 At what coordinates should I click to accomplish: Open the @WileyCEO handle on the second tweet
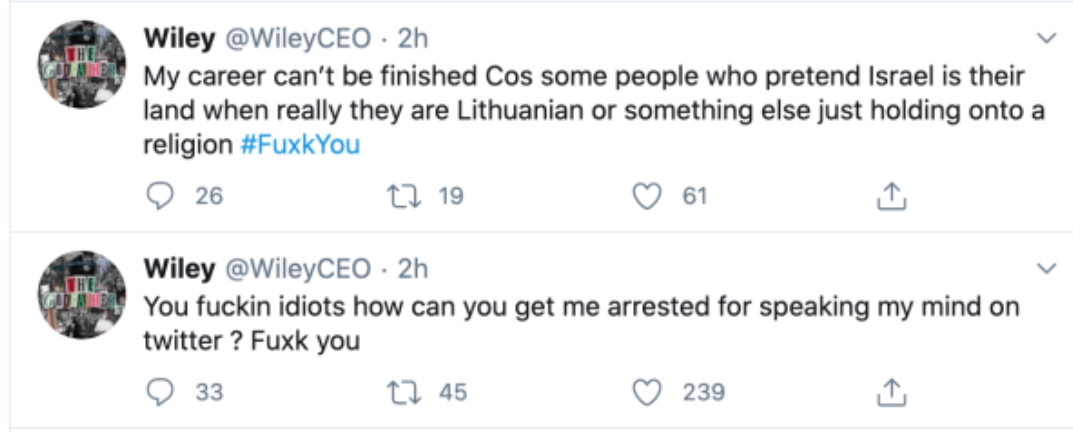[298, 269]
